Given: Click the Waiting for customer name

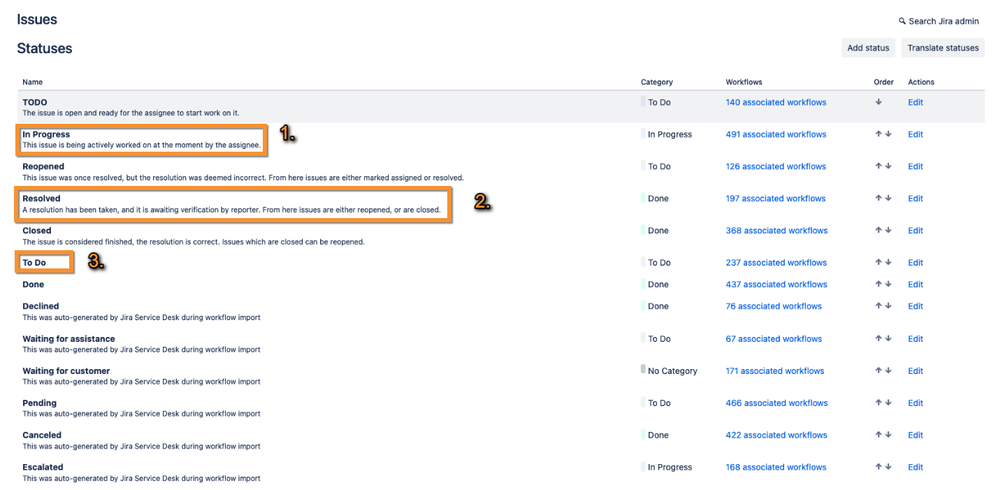Looking at the screenshot, I should click(x=66, y=370).
